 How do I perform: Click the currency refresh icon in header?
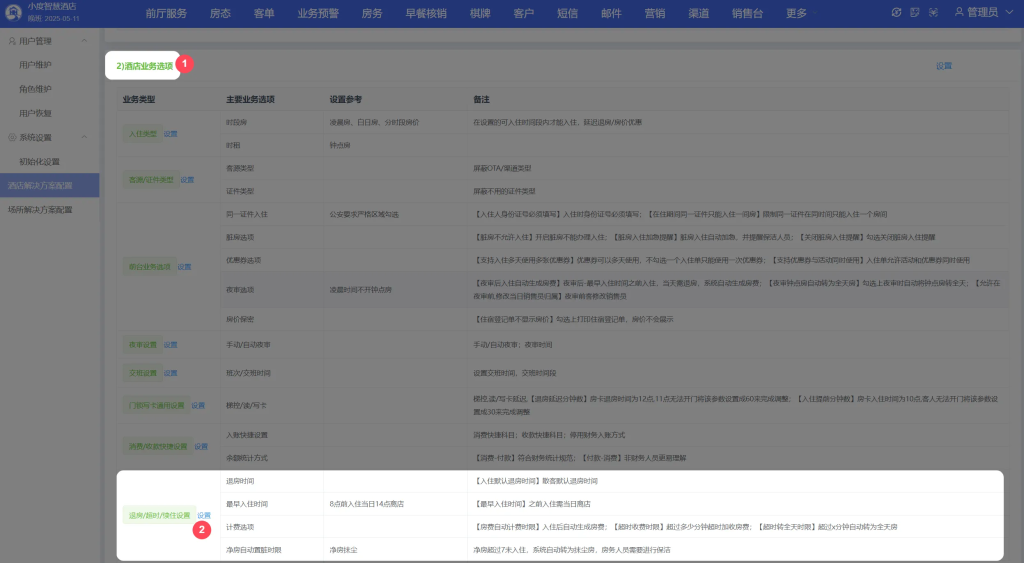click(897, 12)
